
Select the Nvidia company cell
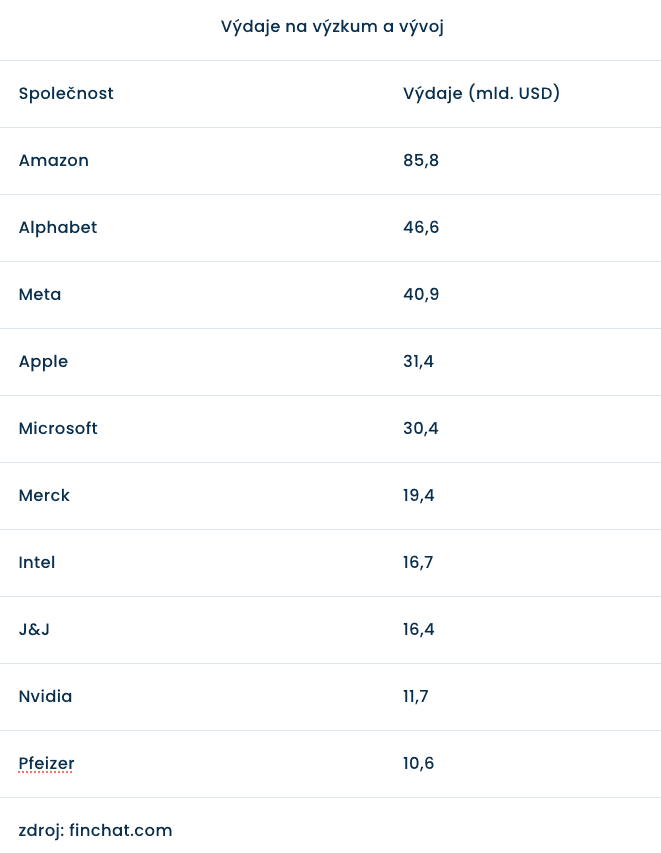[x=45, y=697]
